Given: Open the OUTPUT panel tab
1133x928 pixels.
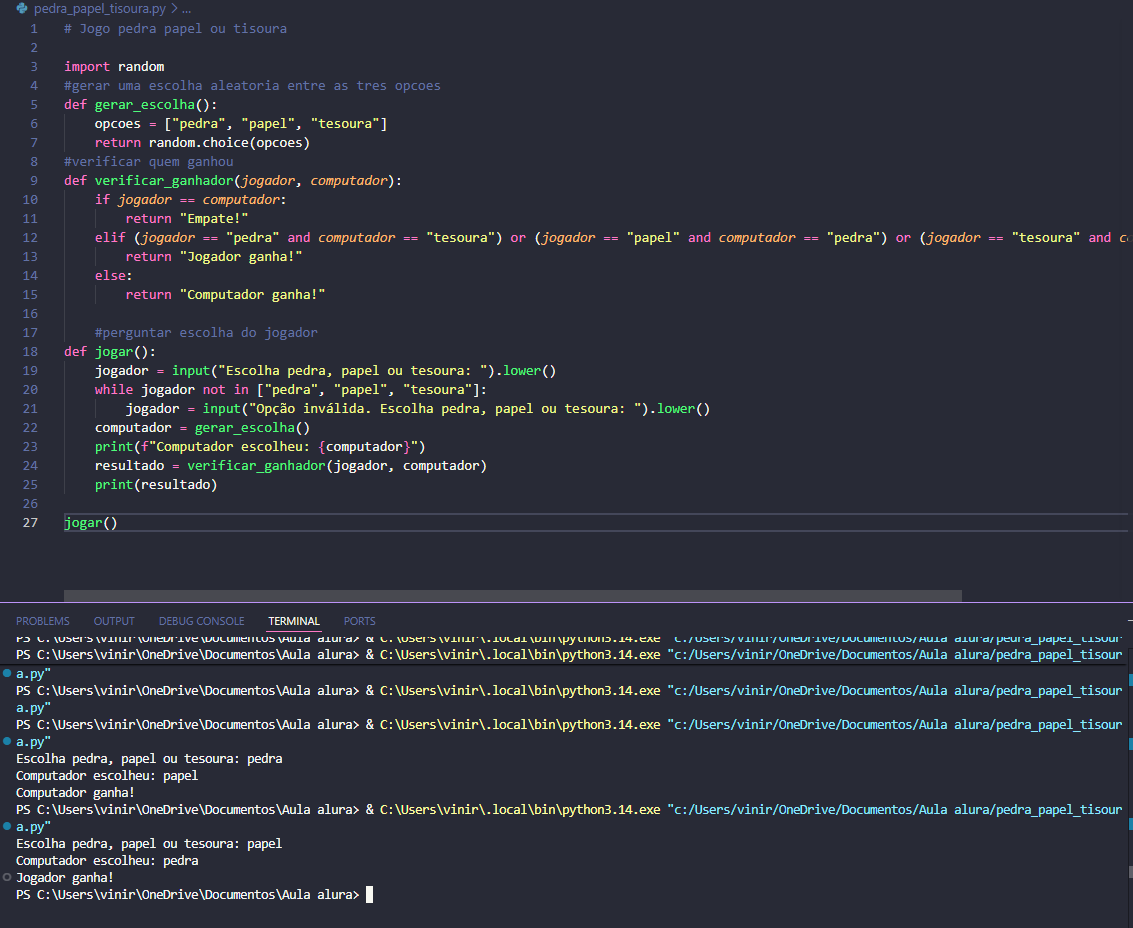Looking at the screenshot, I should click(114, 621).
